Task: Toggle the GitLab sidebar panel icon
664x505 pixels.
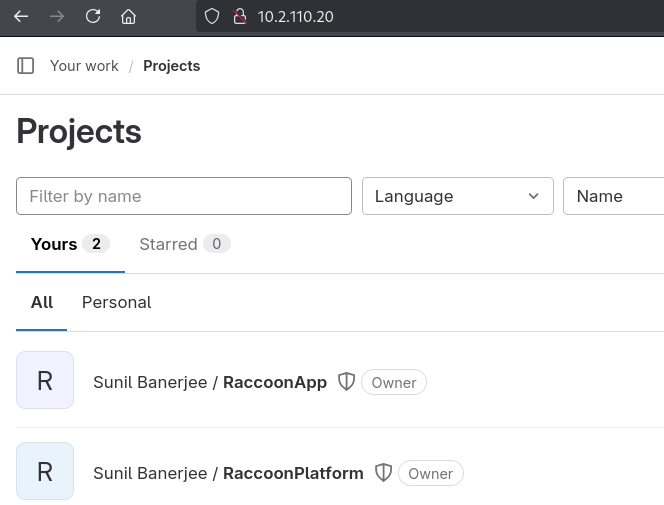Action: 26,66
